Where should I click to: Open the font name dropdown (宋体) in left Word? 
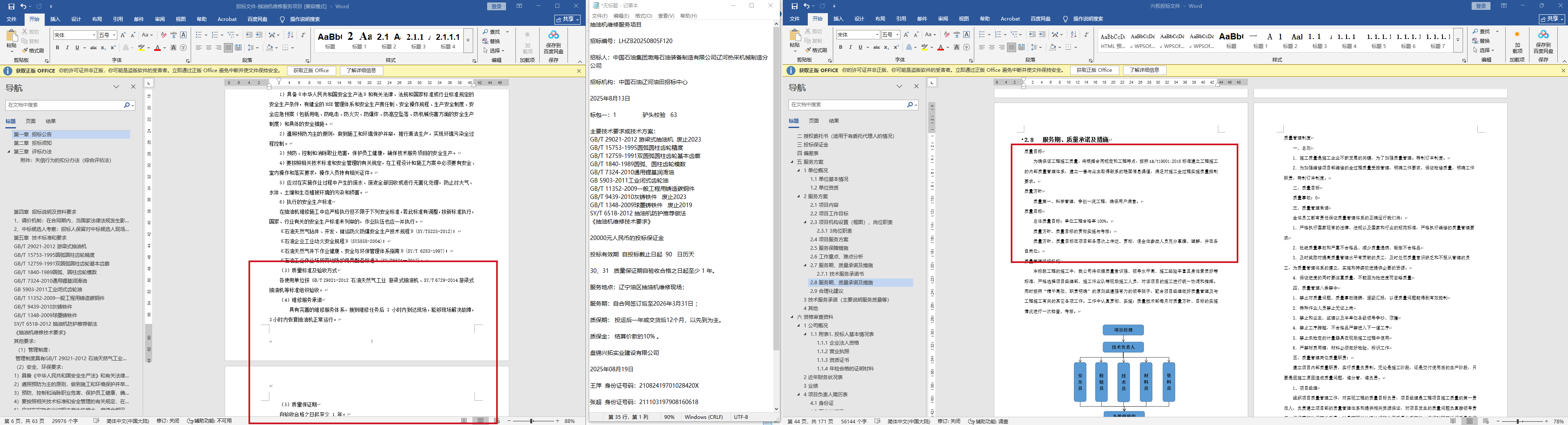click(94, 35)
